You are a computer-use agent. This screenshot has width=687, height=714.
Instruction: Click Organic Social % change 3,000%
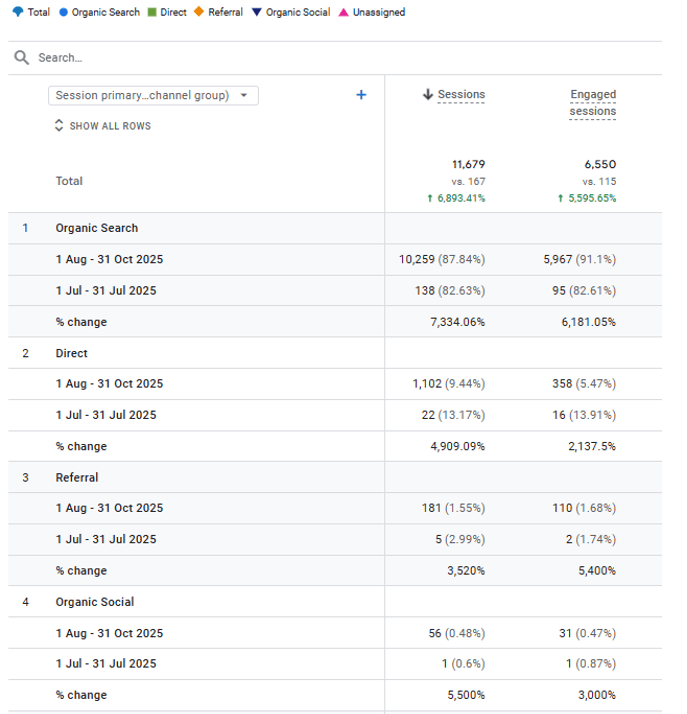[597, 695]
